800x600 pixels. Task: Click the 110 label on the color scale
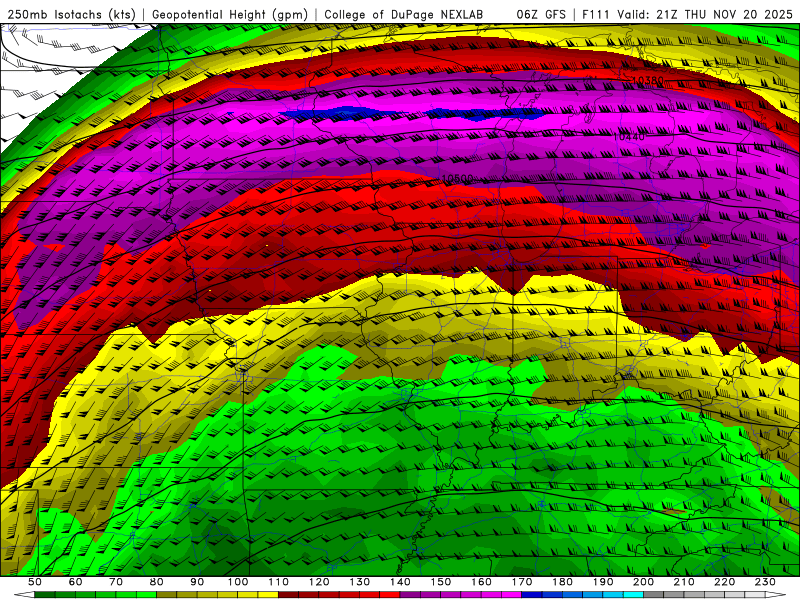click(x=279, y=582)
